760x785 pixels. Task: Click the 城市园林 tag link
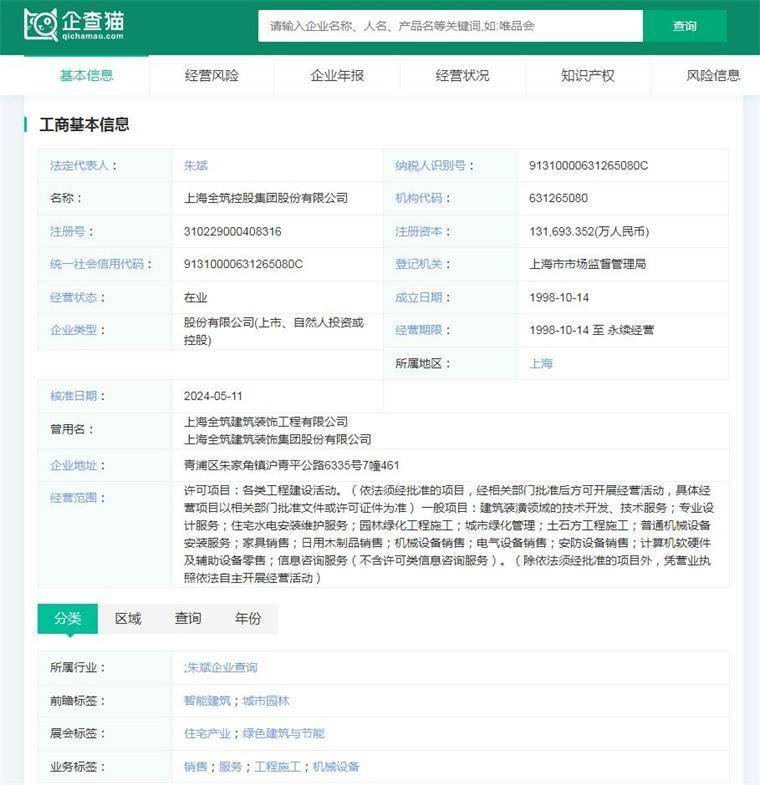(266, 700)
